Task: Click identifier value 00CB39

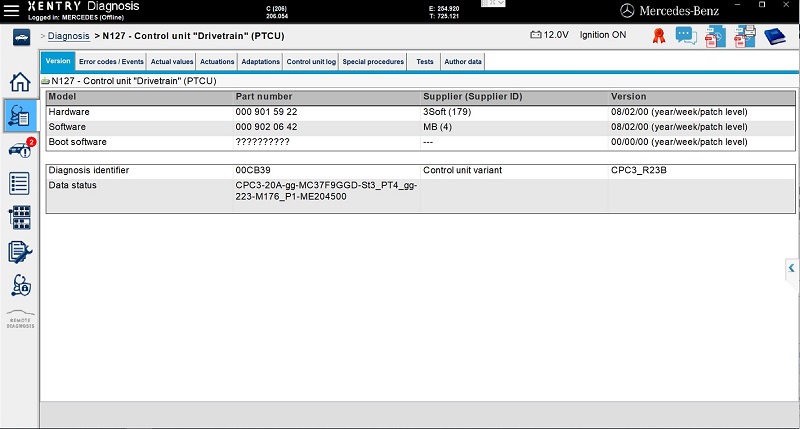Action: point(253,170)
